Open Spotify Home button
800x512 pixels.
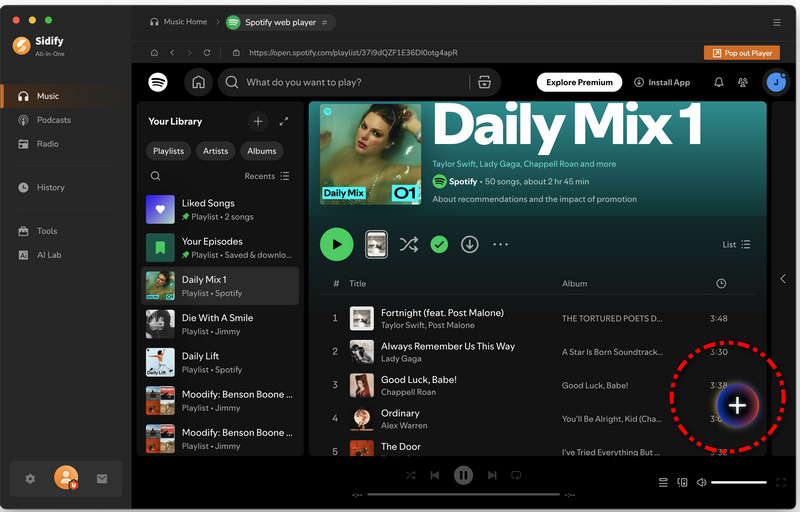point(198,82)
